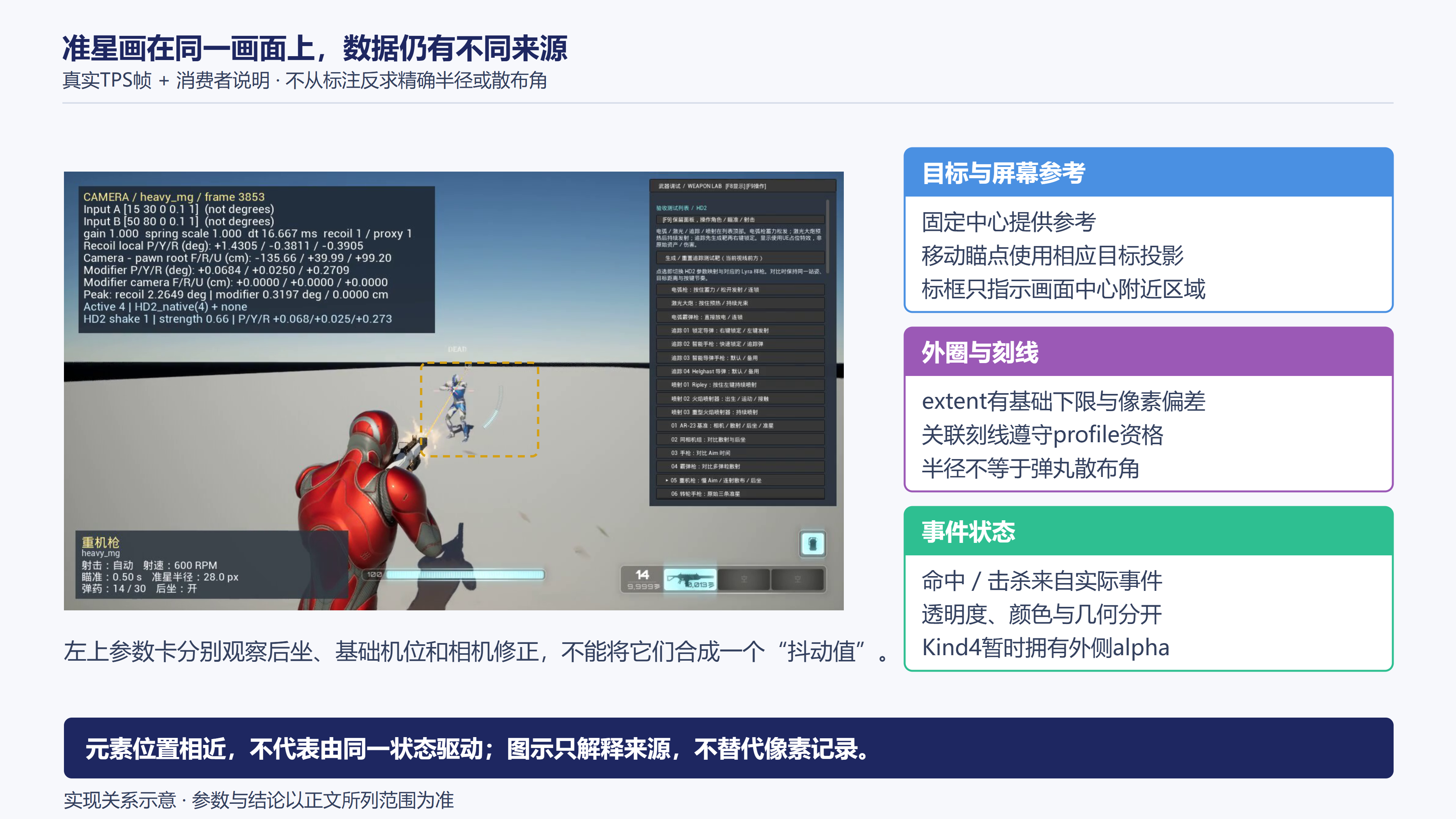Click the 武器调试 / WEAPON LAB panel header
The image size is (1456, 819).
click(742, 186)
